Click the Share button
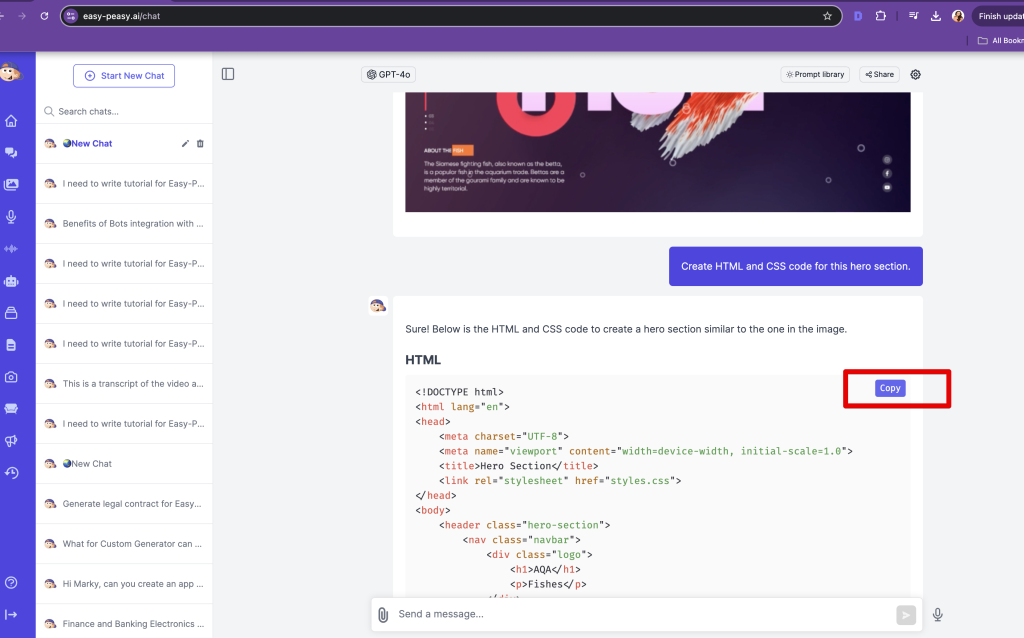The width and height of the screenshot is (1024, 638). coord(879,74)
